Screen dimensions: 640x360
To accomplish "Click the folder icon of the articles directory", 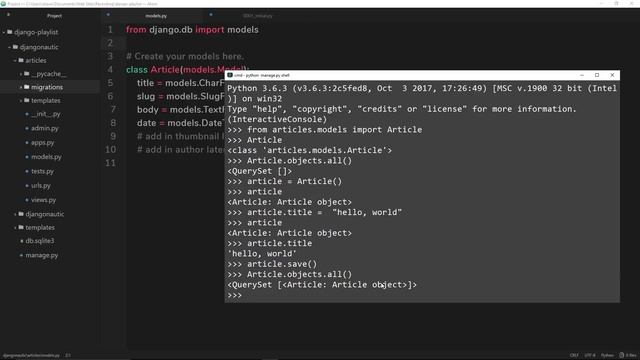I will pos(21,60).
